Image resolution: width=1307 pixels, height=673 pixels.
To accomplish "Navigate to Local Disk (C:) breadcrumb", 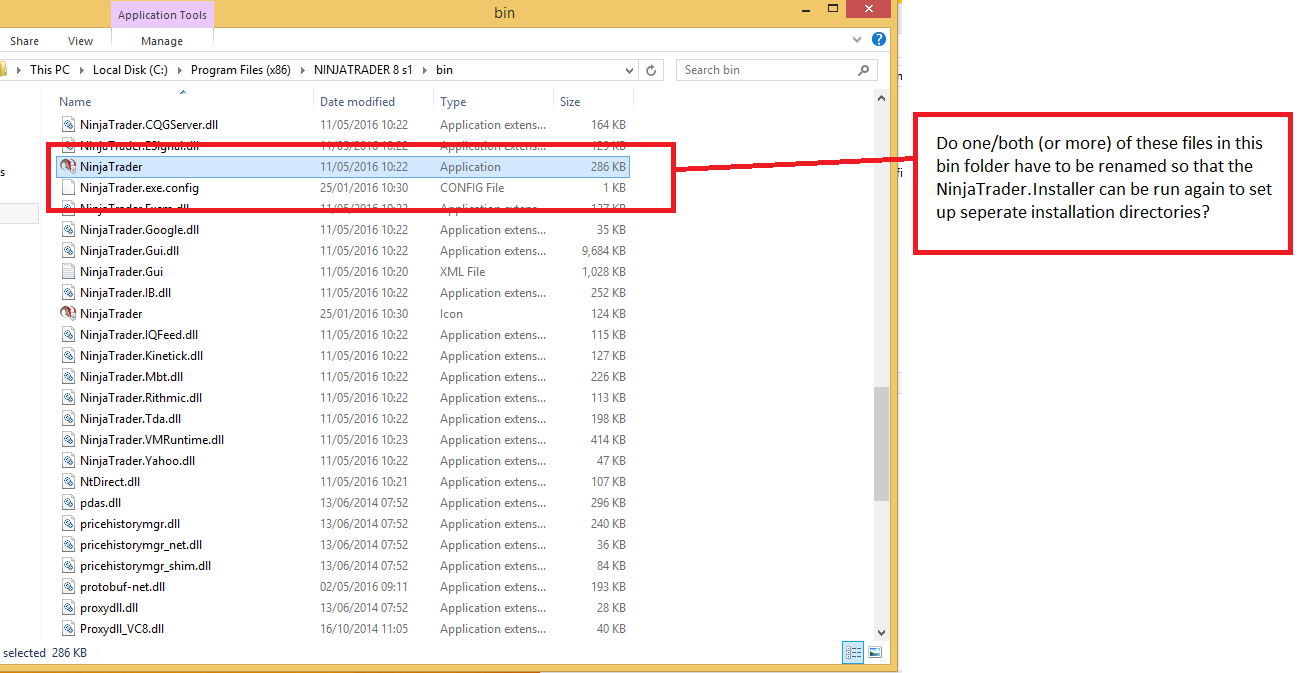I will (x=131, y=70).
